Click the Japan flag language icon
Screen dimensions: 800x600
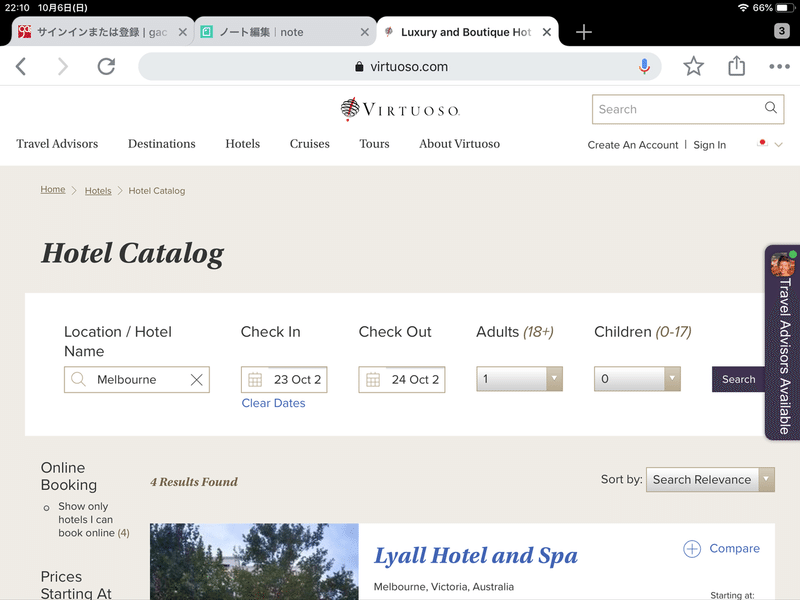(x=762, y=143)
